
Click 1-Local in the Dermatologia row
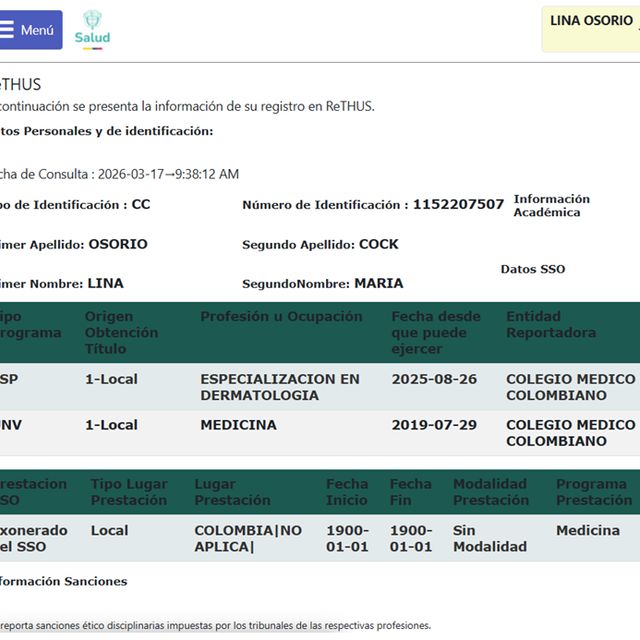pyautogui.click(x=111, y=379)
